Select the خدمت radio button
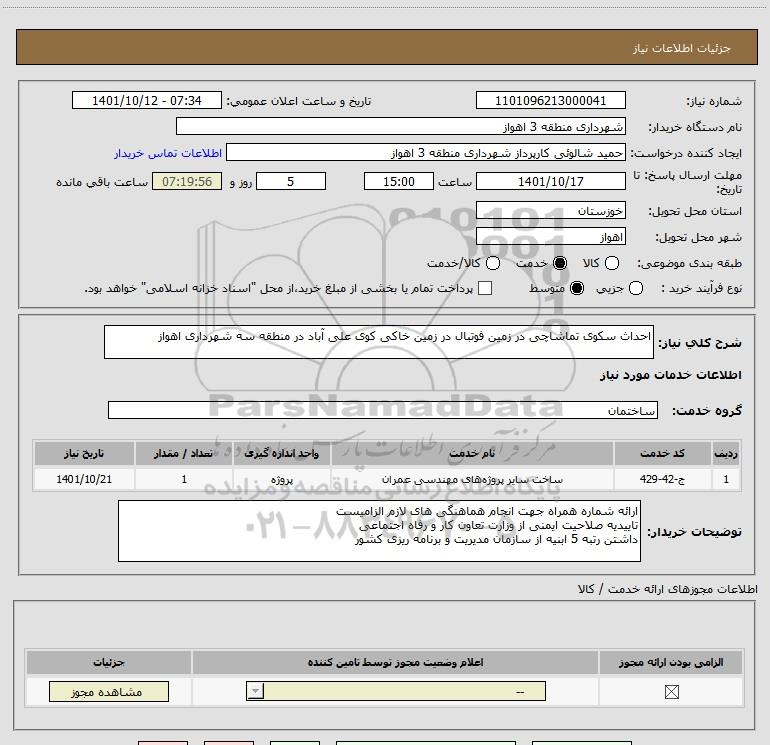Image resolution: width=770 pixels, height=745 pixels. click(x=560, y=263)
